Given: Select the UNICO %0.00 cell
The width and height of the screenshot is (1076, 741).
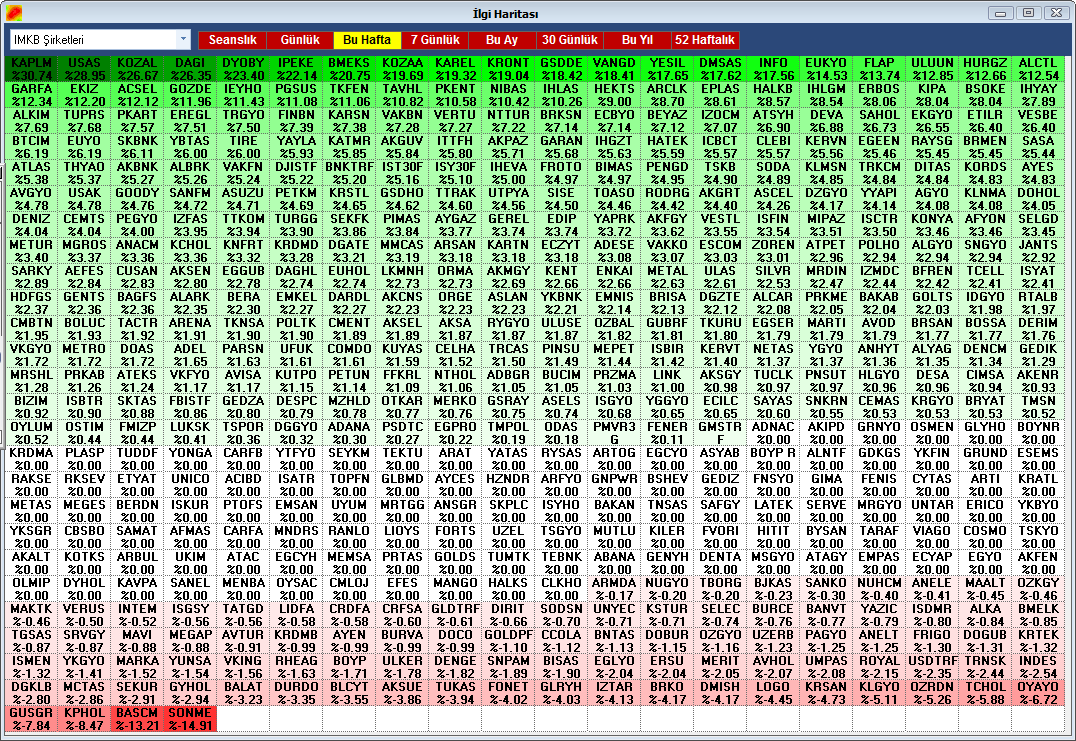Looking at the screenshot, I should [190, 486].
